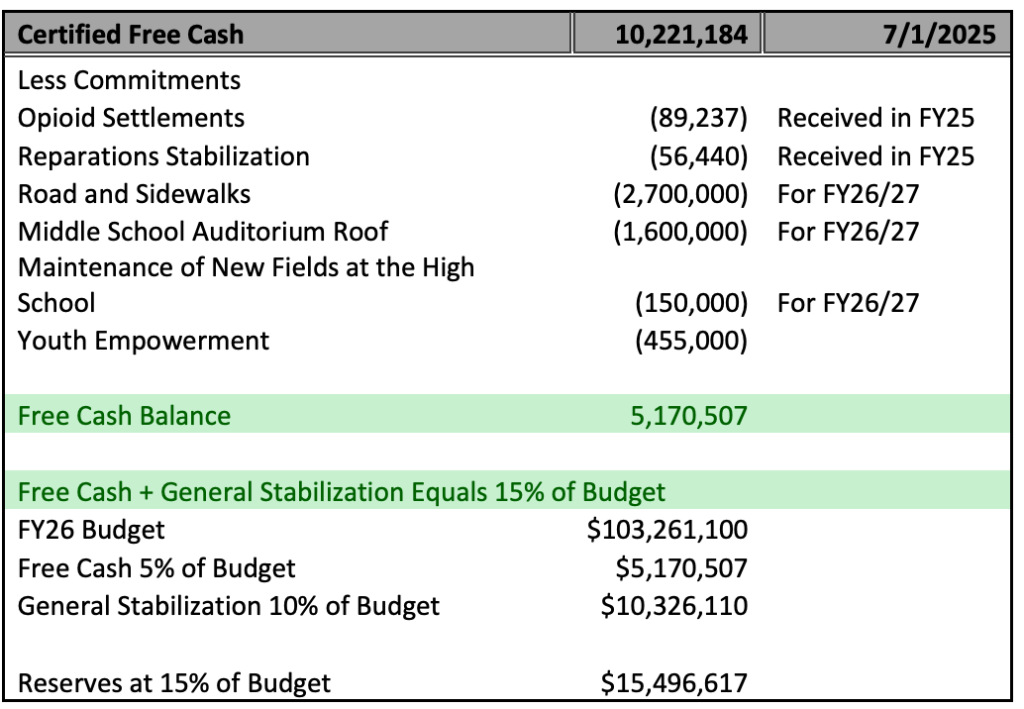Select the Youth Empowerment label
1024x709 pixels.
tap(144, 341)
